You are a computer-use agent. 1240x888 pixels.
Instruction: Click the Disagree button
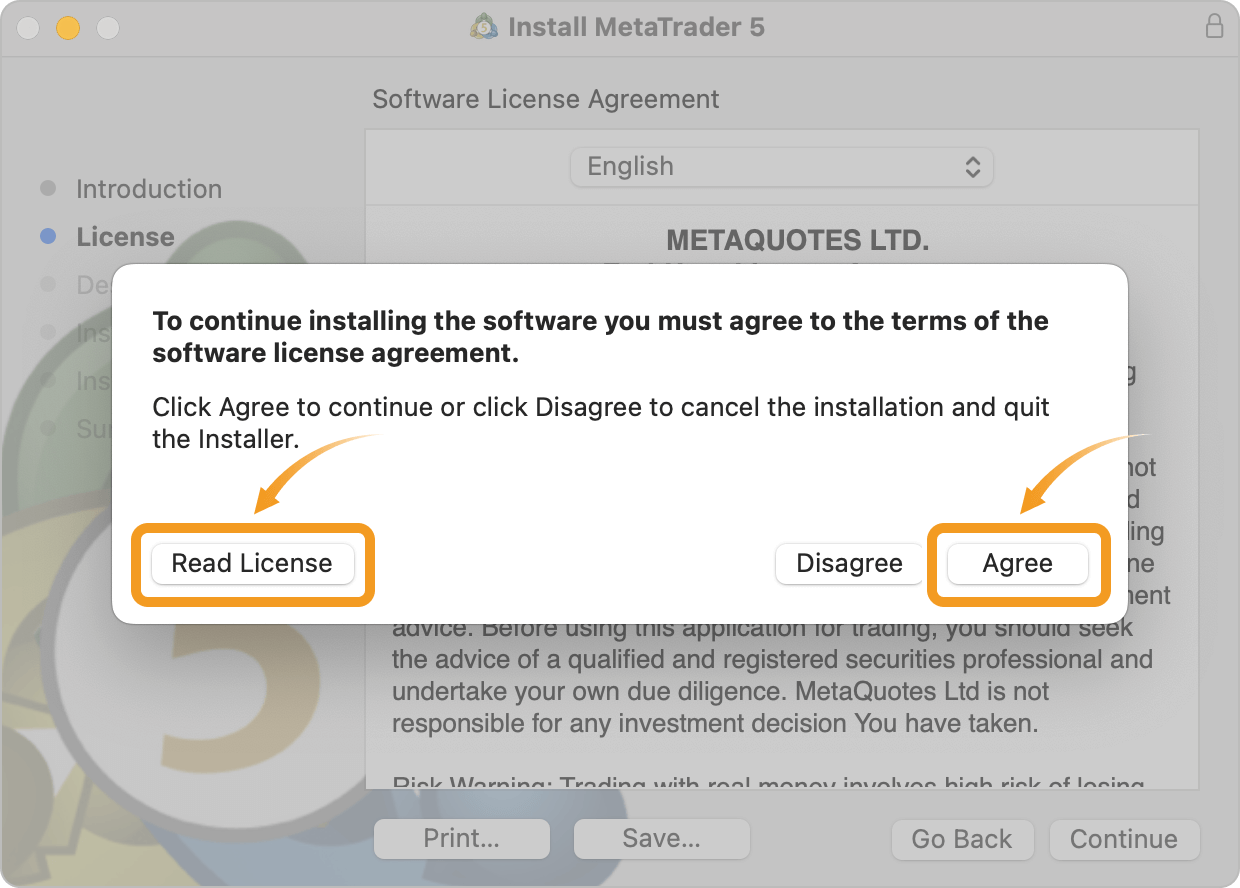(849, 563)
